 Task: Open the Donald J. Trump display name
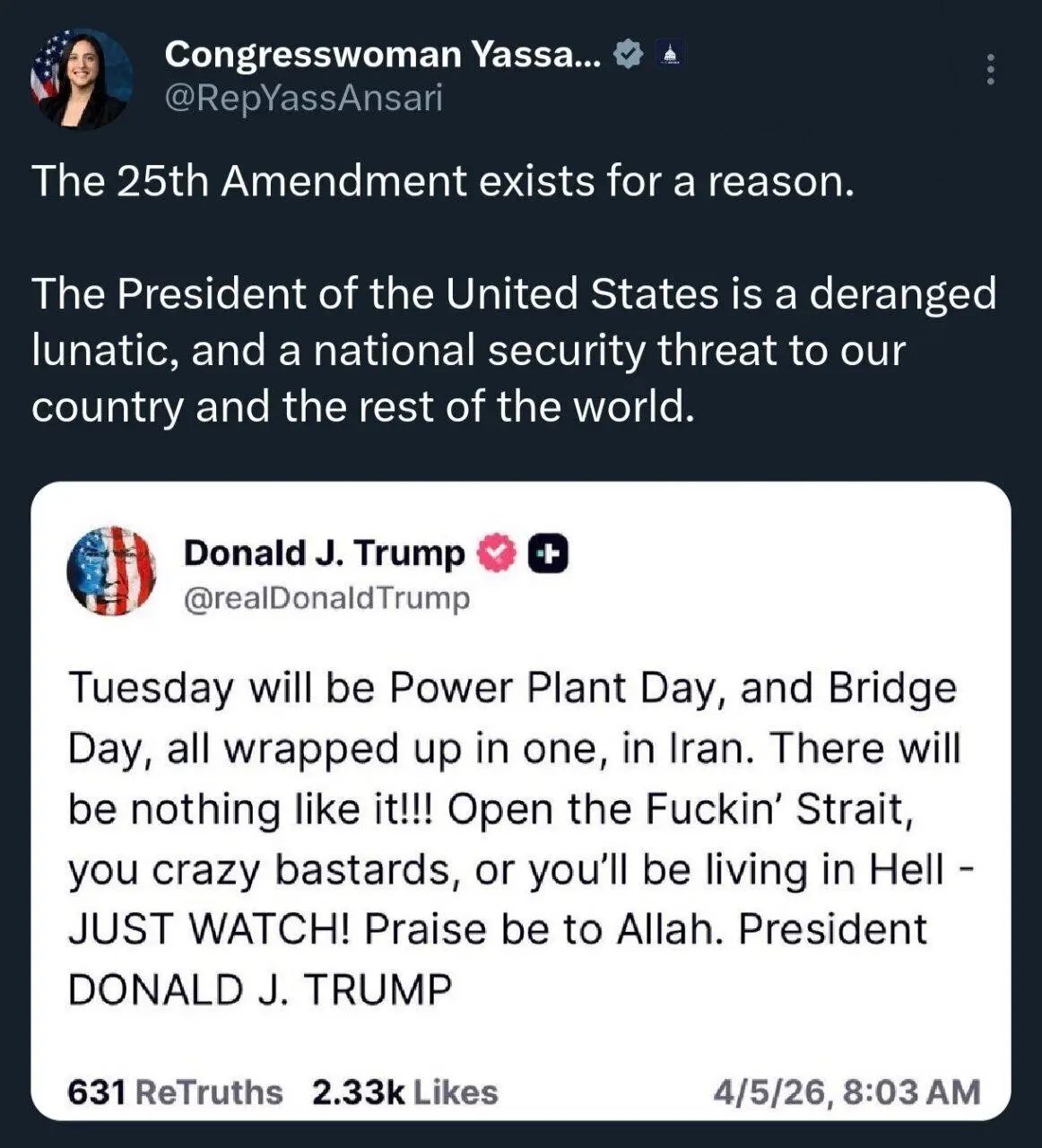point(324,553)
